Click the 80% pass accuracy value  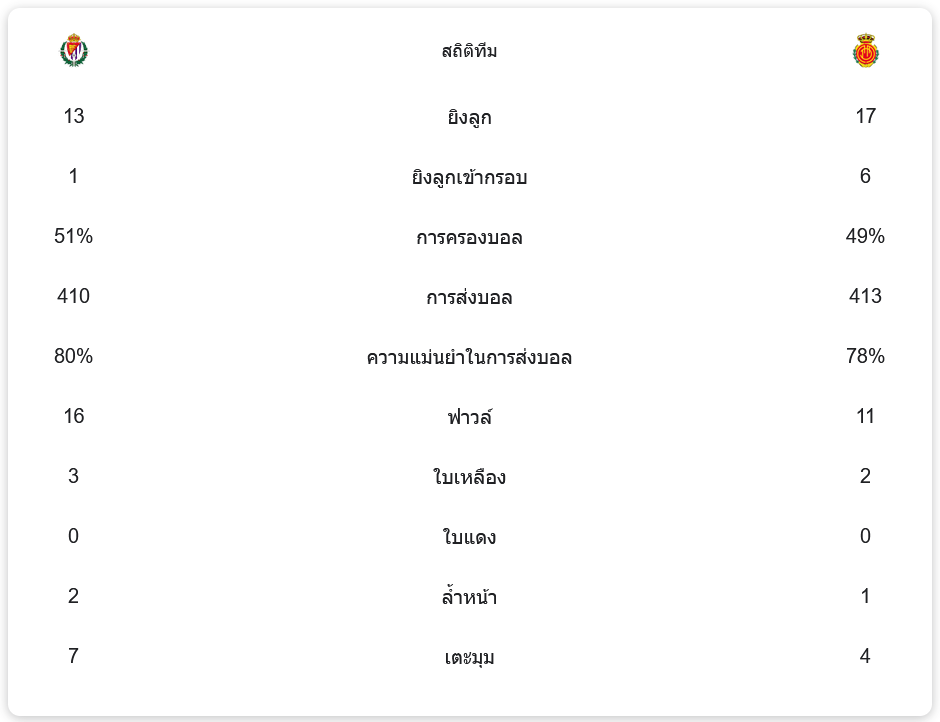tap(73, 356)
